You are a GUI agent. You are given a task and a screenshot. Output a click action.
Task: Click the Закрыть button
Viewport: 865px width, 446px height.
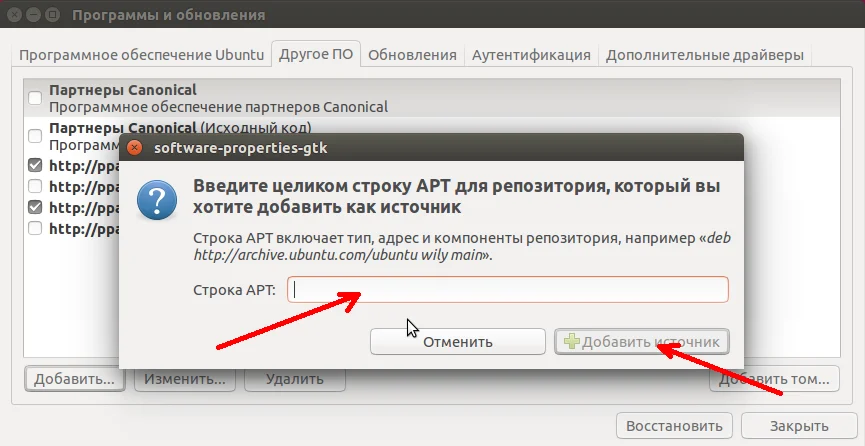click(x=799, y=426)
